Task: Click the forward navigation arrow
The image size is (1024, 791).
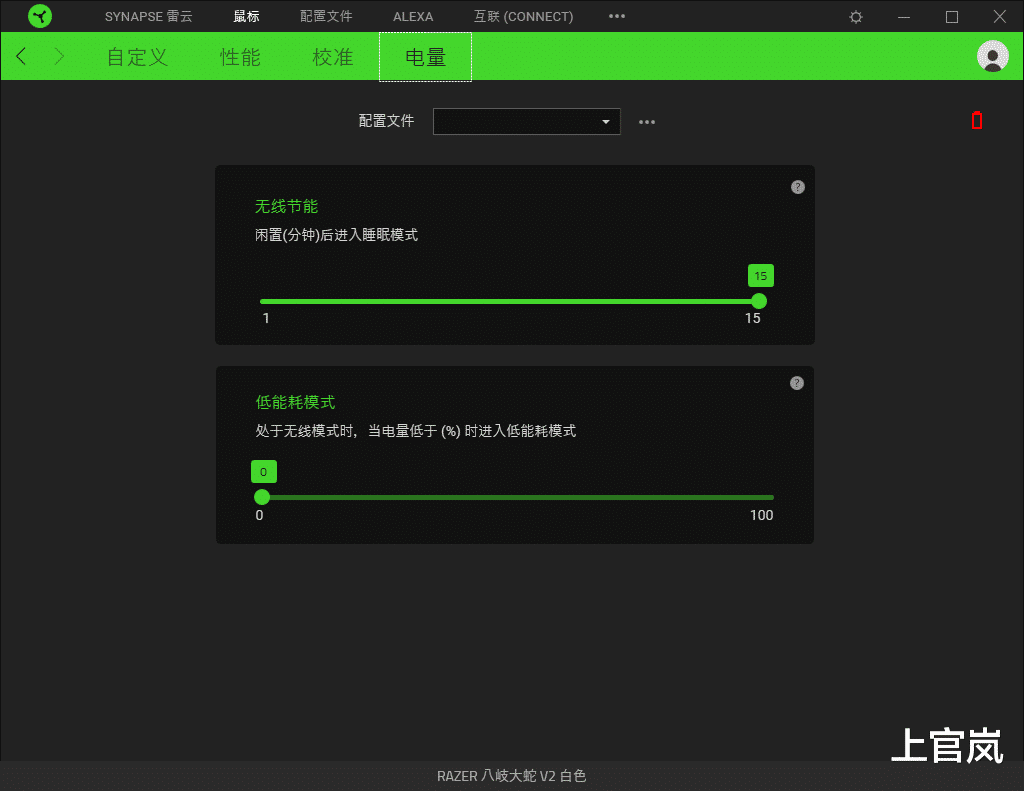Action: tap(57, 56)
